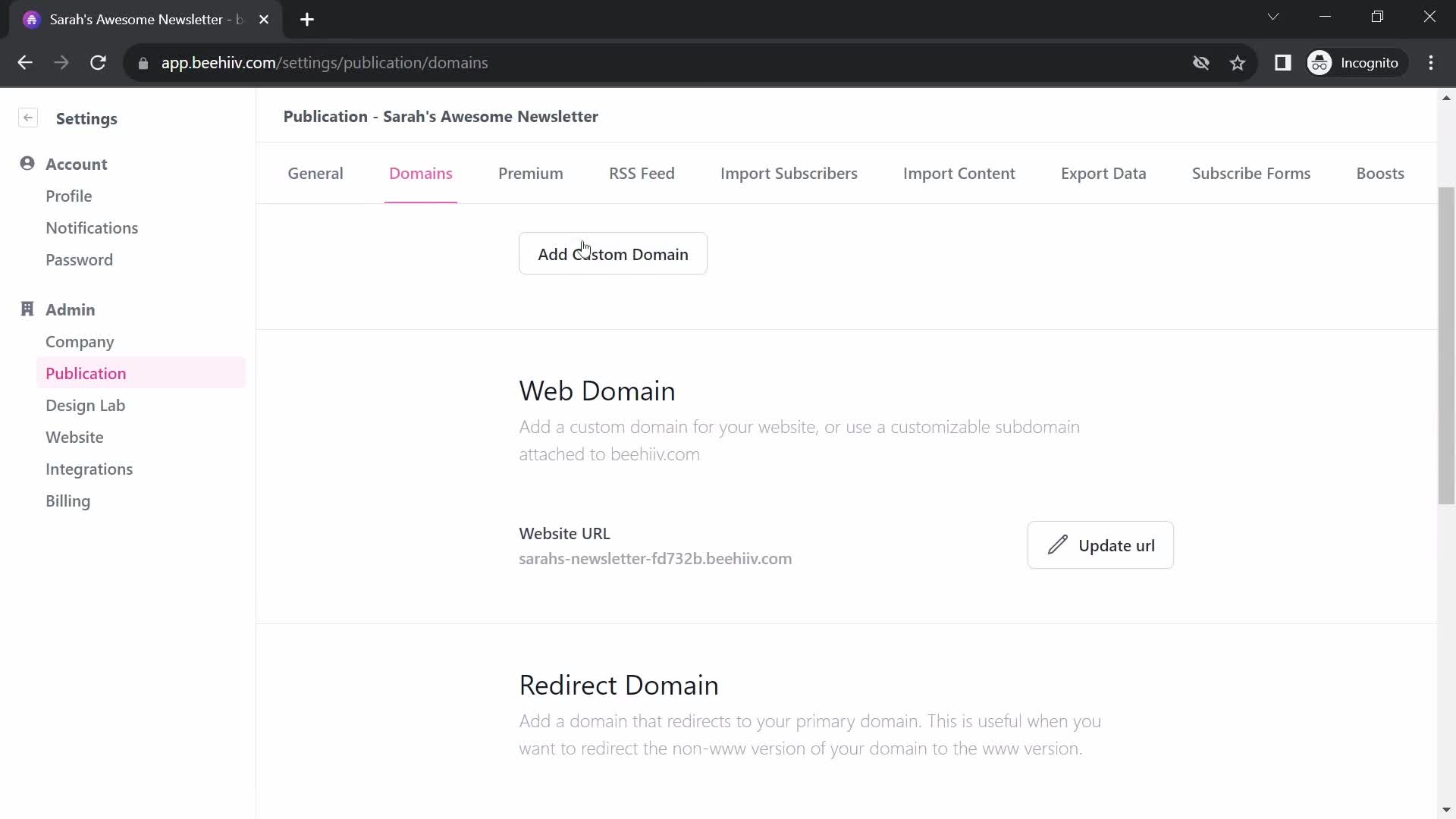Click the back arrow icon in Settings
This screenshot has height=819, width=1456.
point(28,117)
